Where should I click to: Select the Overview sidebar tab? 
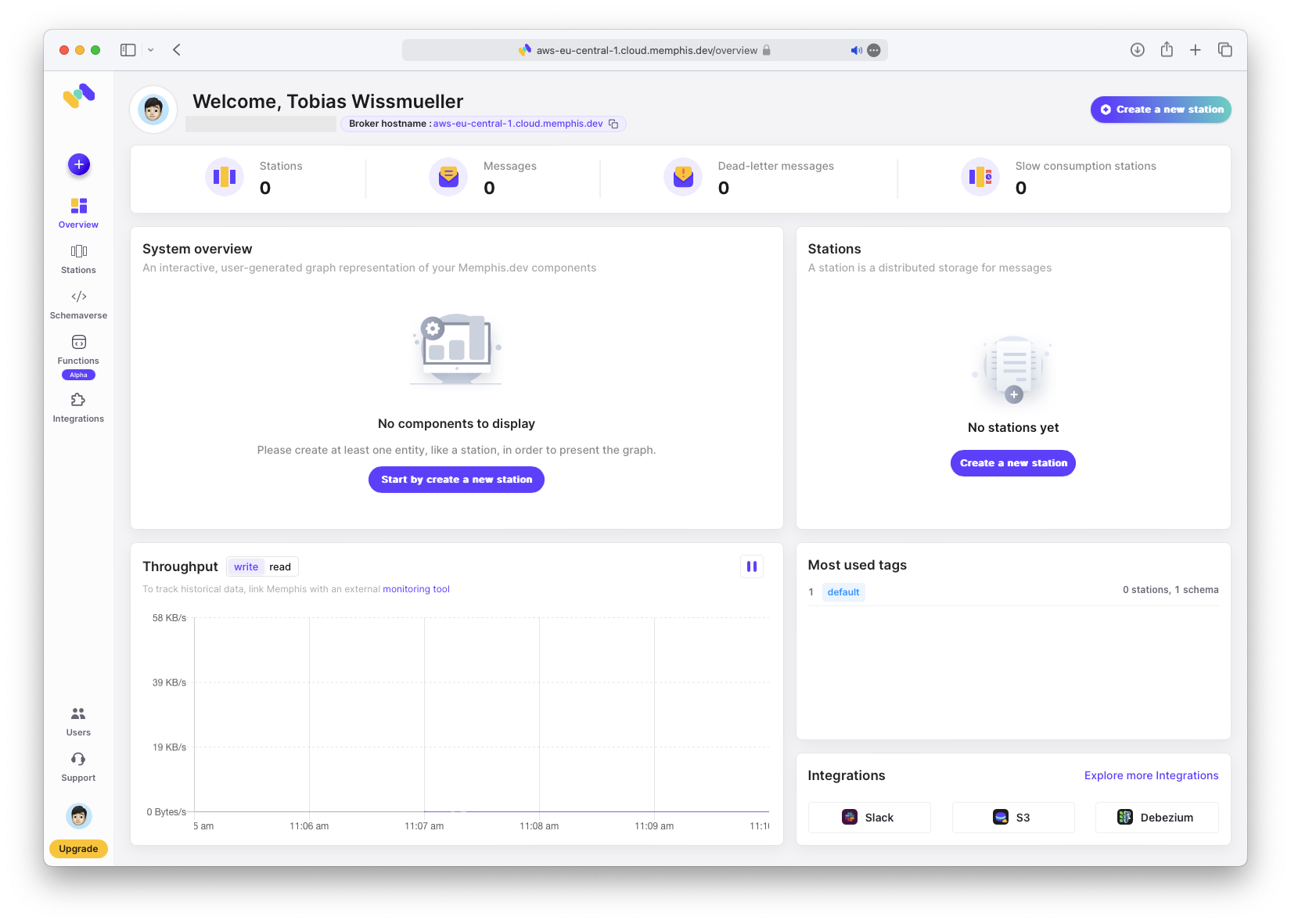pyautogui.click(x=78, y=214)
